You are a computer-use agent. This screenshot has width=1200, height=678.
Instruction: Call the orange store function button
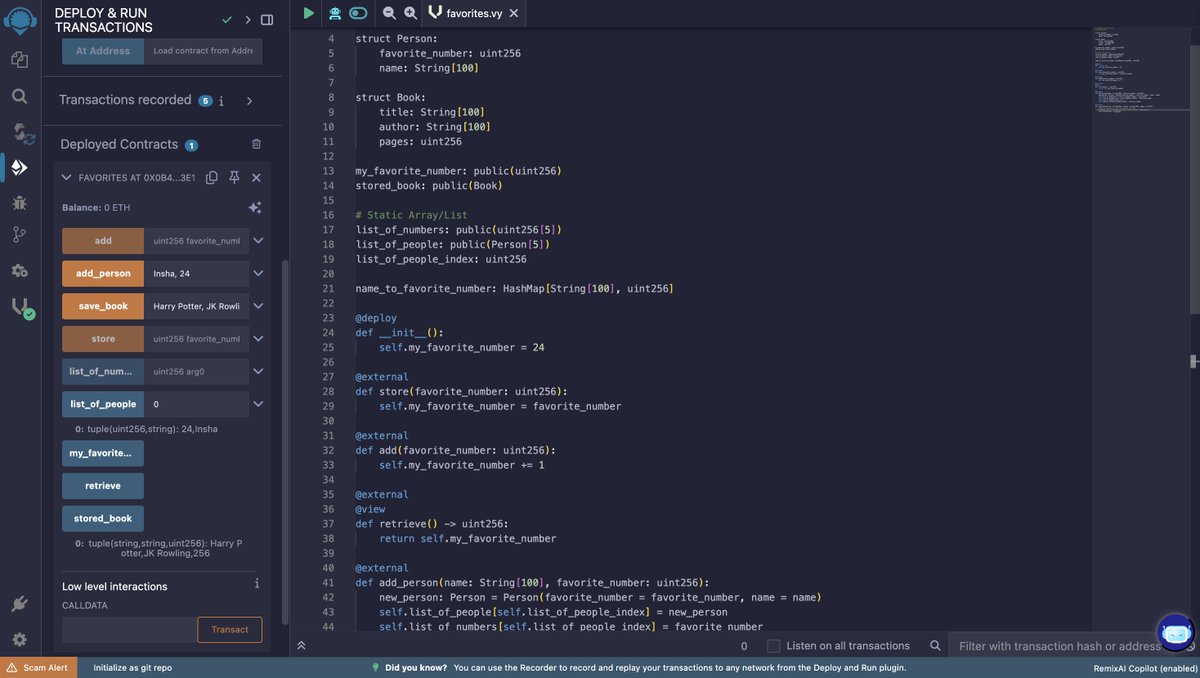[103, 339]
